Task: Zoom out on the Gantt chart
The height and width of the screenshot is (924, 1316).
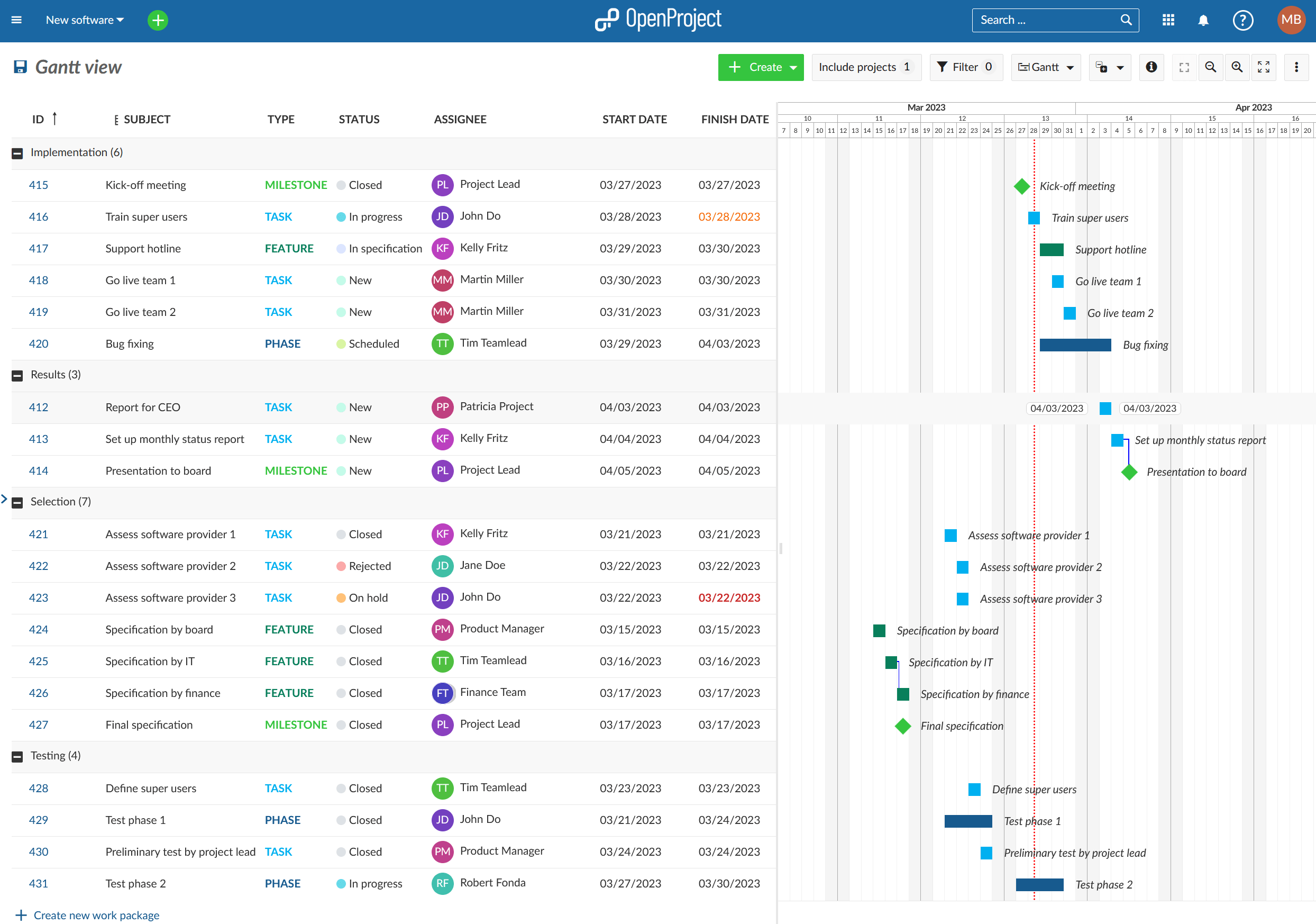Action: coord(1211,67)
